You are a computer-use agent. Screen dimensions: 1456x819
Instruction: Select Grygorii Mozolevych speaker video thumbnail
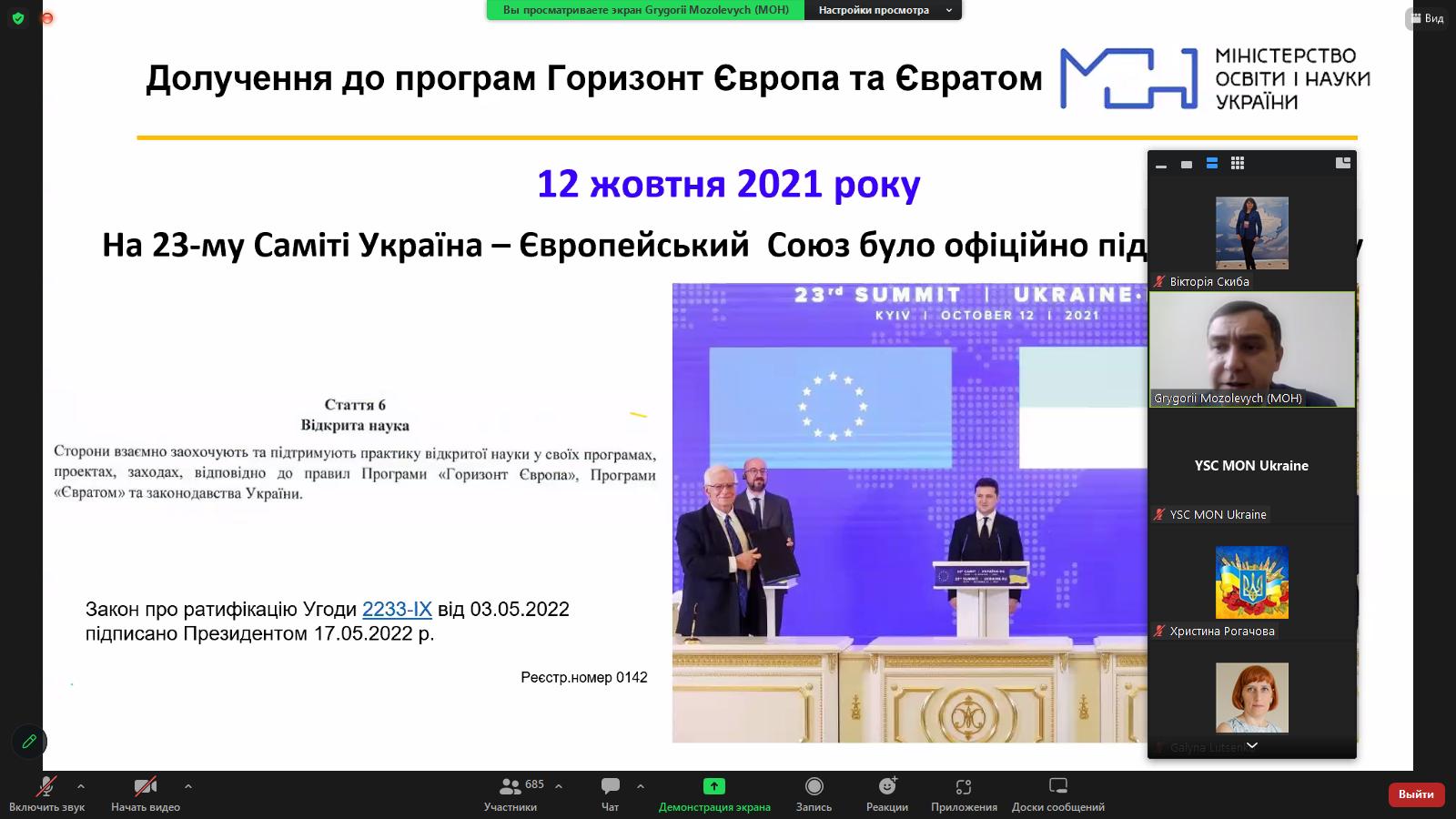pyautogui.click(x=1252, y=349)
